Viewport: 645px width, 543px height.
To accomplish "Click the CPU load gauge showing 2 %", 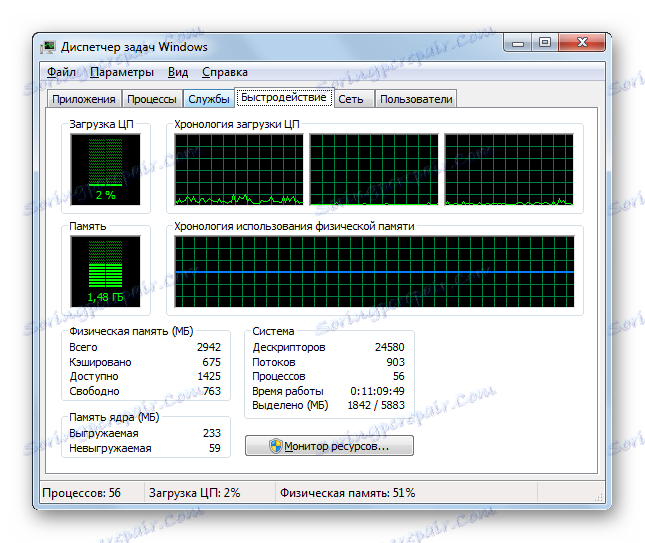I will (106, 169).
